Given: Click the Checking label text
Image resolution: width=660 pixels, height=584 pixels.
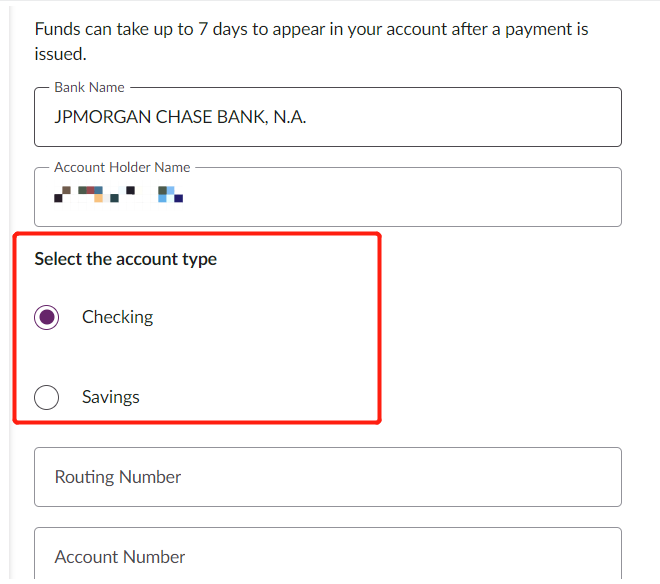Looking at the screenshot, I should [x=117, y=317].
